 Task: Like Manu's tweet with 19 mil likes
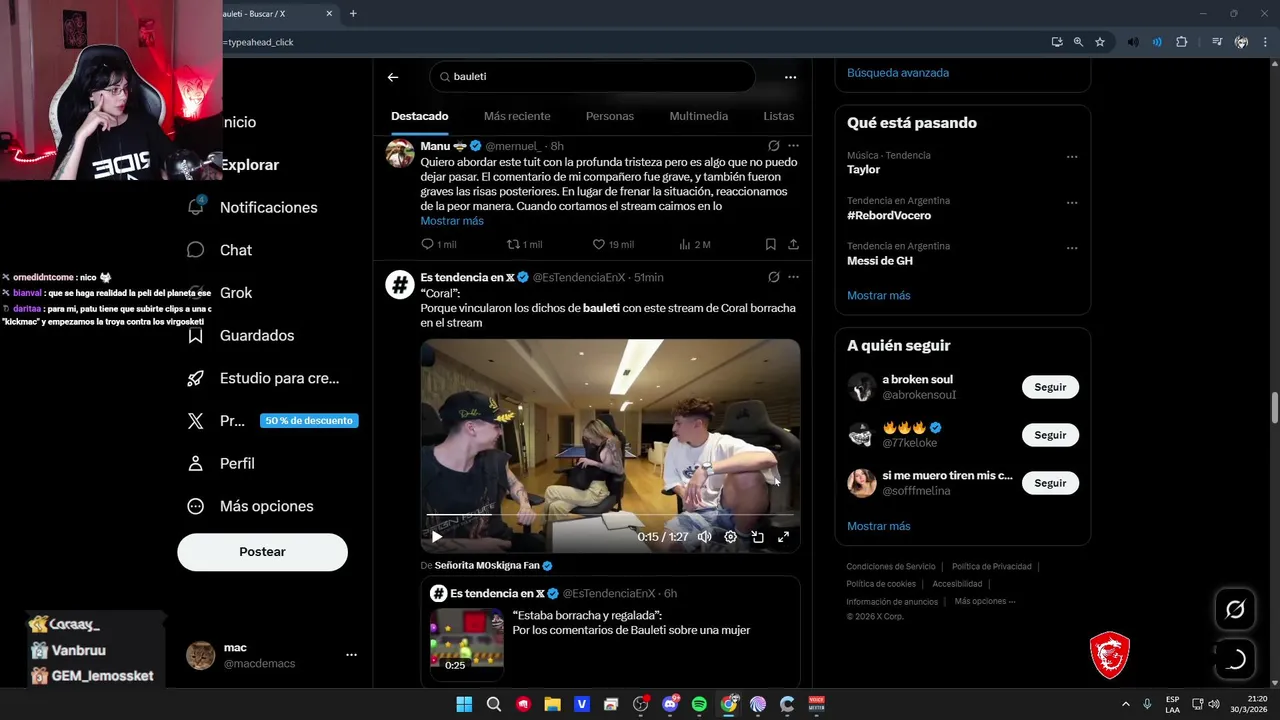[613, 244]
